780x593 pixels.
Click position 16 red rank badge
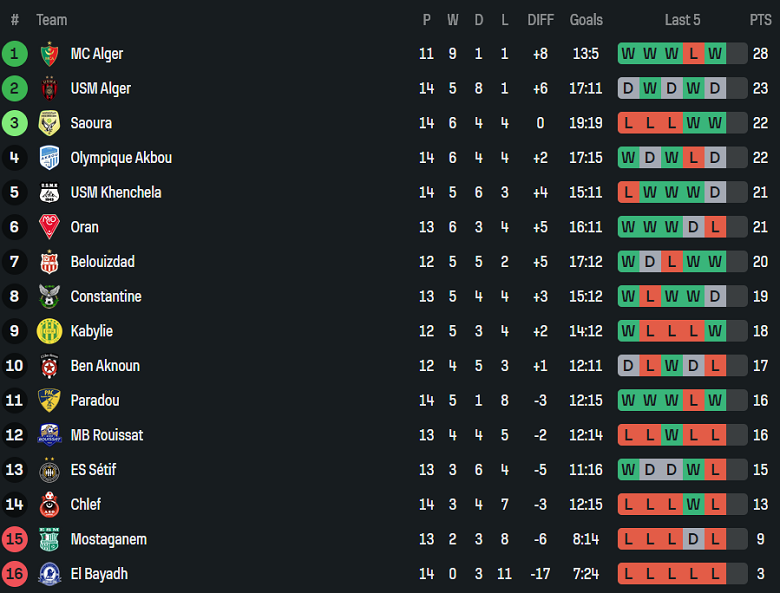[x=15, y=574]
